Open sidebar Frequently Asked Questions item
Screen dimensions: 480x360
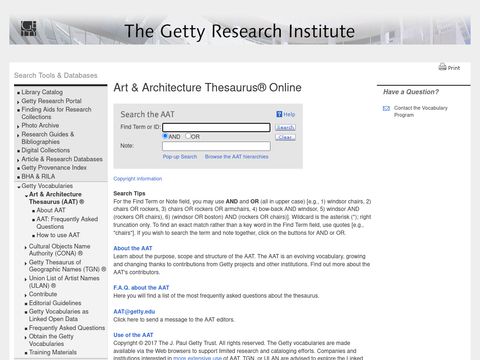point(67,328)
